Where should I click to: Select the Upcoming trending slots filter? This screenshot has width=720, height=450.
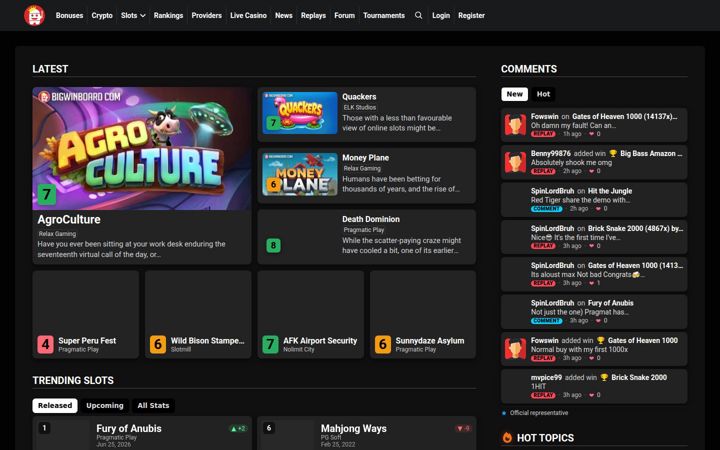pos(105,405)
